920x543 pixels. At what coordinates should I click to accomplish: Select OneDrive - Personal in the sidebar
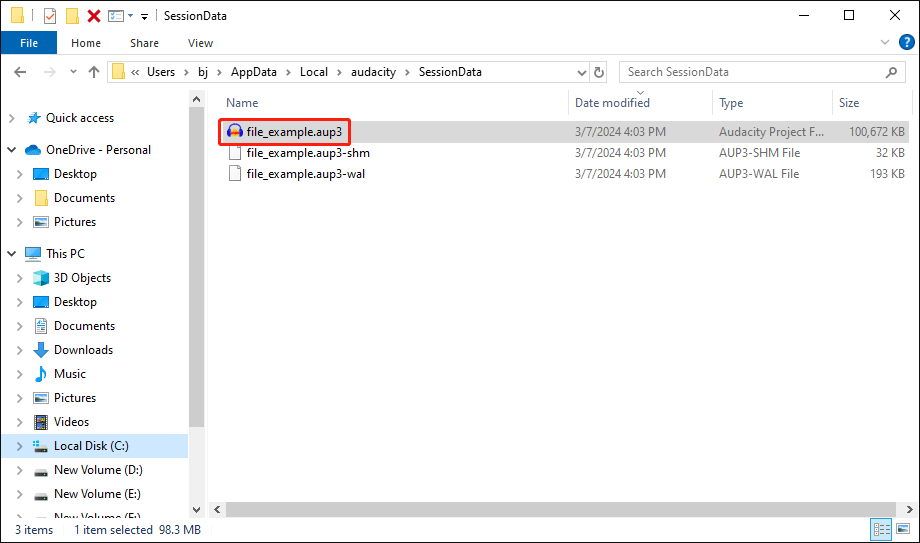[x=99, y=150]
